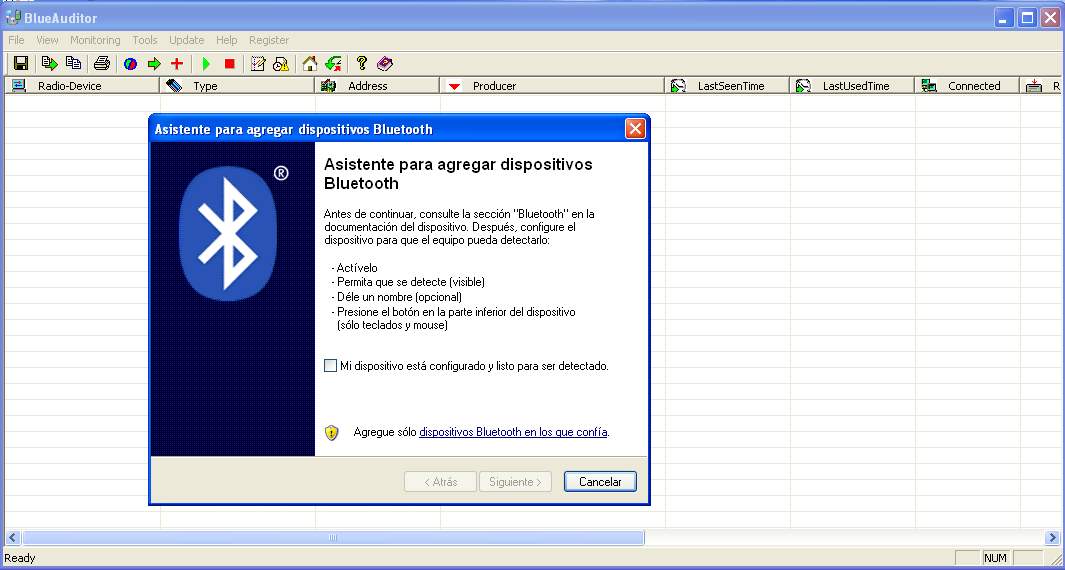1065x570 pixels.
Task: Click the BlueAuditor title bar app icon
Action: tap(13, 16)
